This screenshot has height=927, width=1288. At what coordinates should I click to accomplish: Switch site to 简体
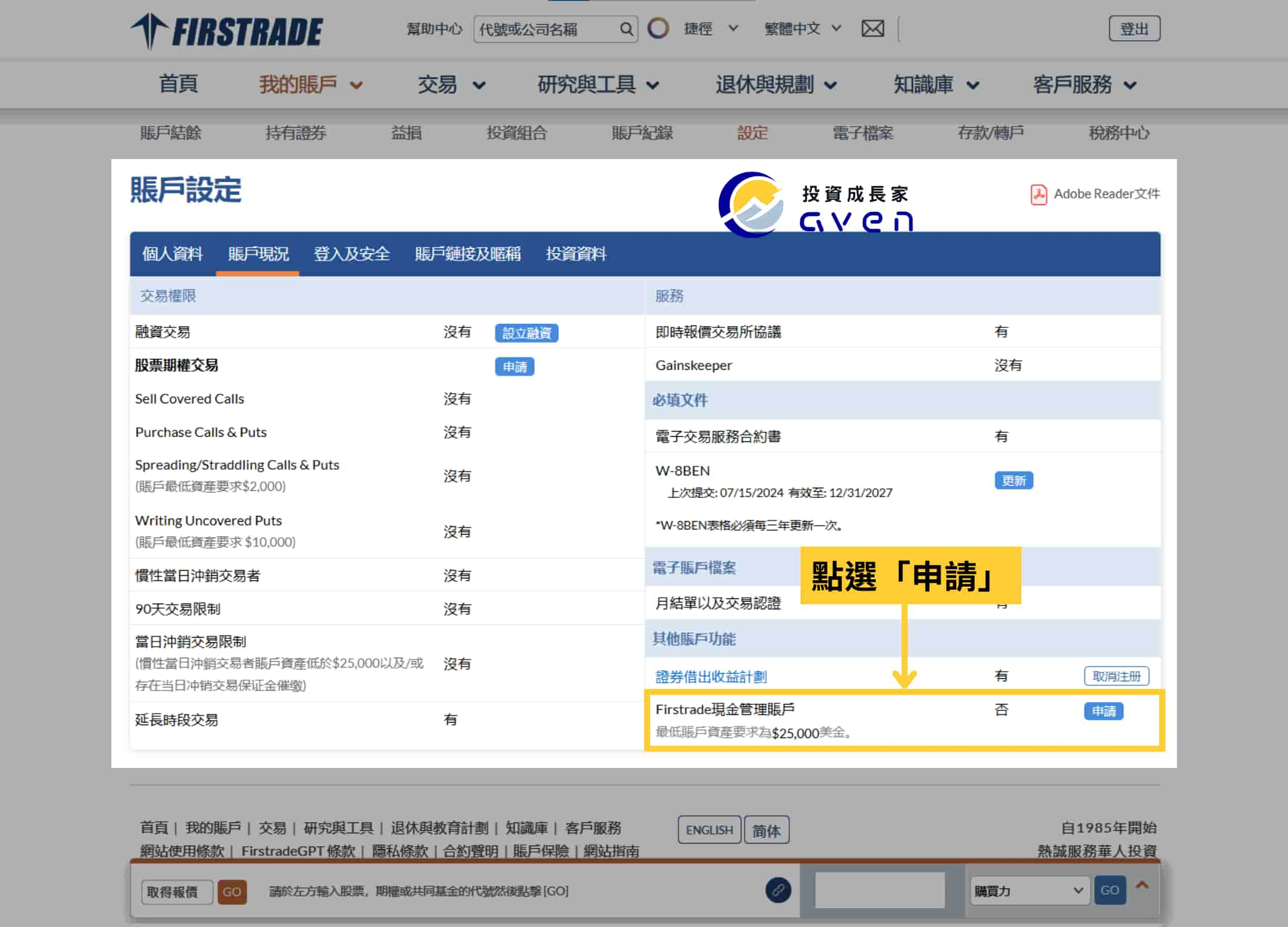pos(766,830)
